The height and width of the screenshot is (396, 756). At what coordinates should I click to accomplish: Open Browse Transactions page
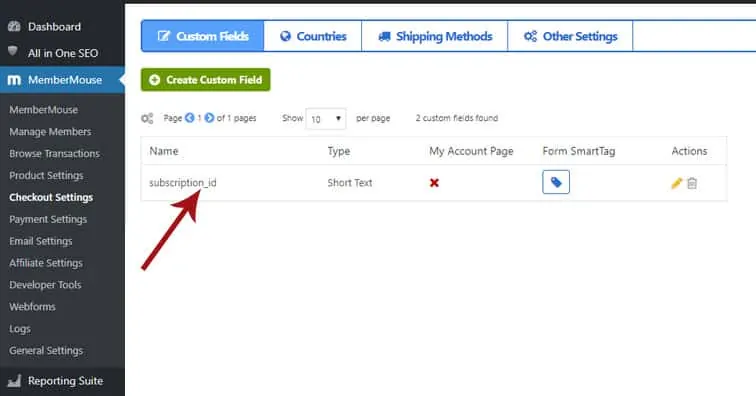click(x=54, y=153)
